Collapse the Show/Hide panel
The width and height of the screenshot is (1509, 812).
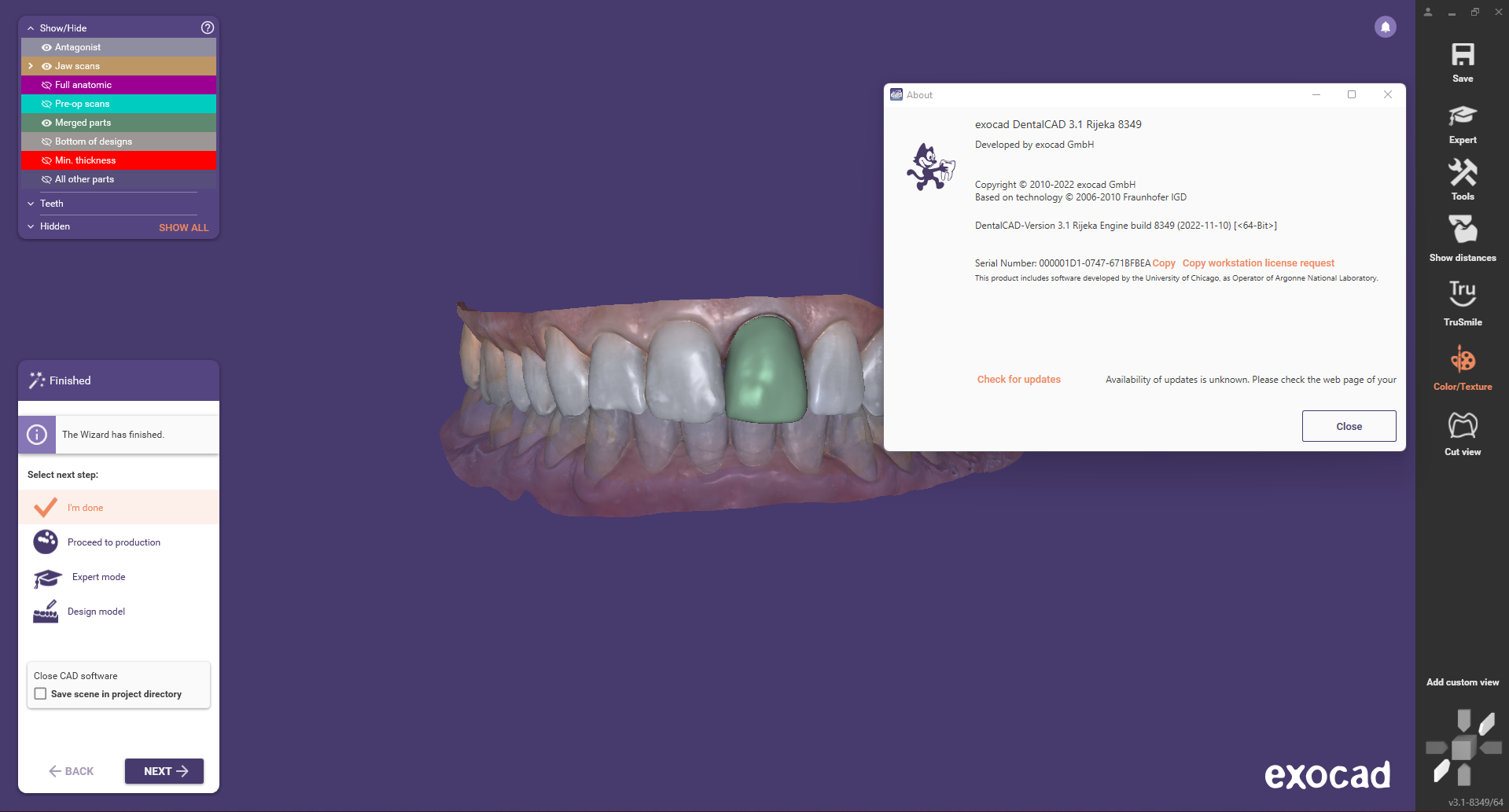[31, 28]
